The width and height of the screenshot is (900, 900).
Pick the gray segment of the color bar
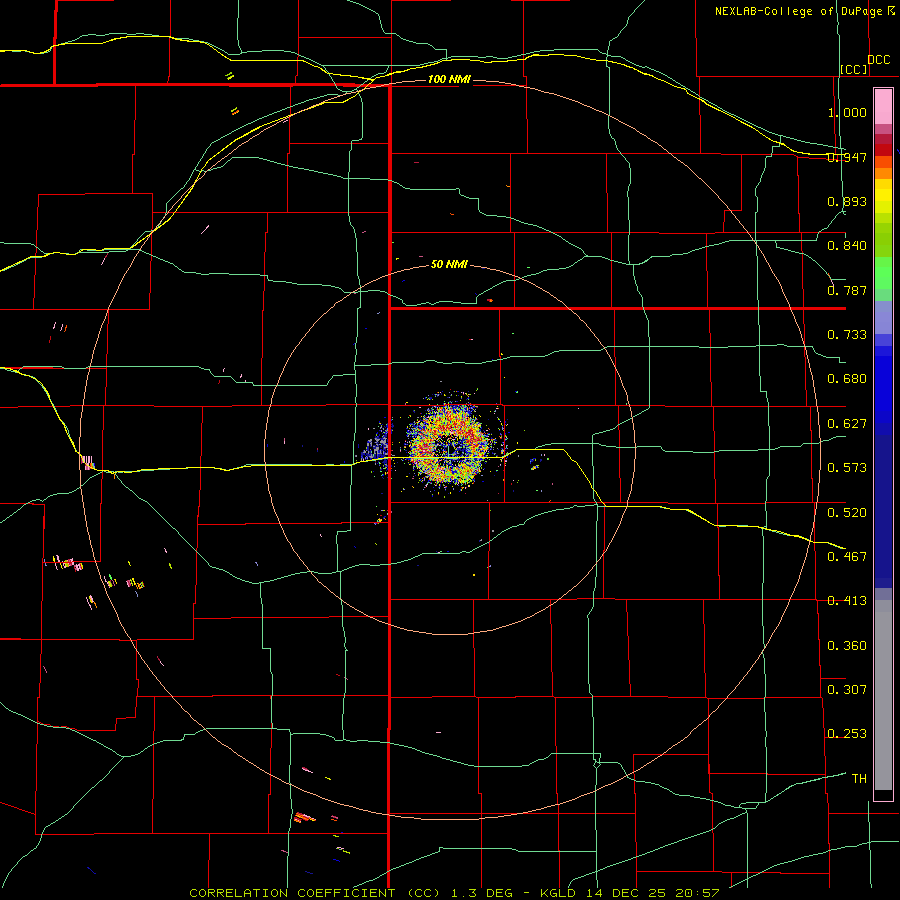coord(883,695)
